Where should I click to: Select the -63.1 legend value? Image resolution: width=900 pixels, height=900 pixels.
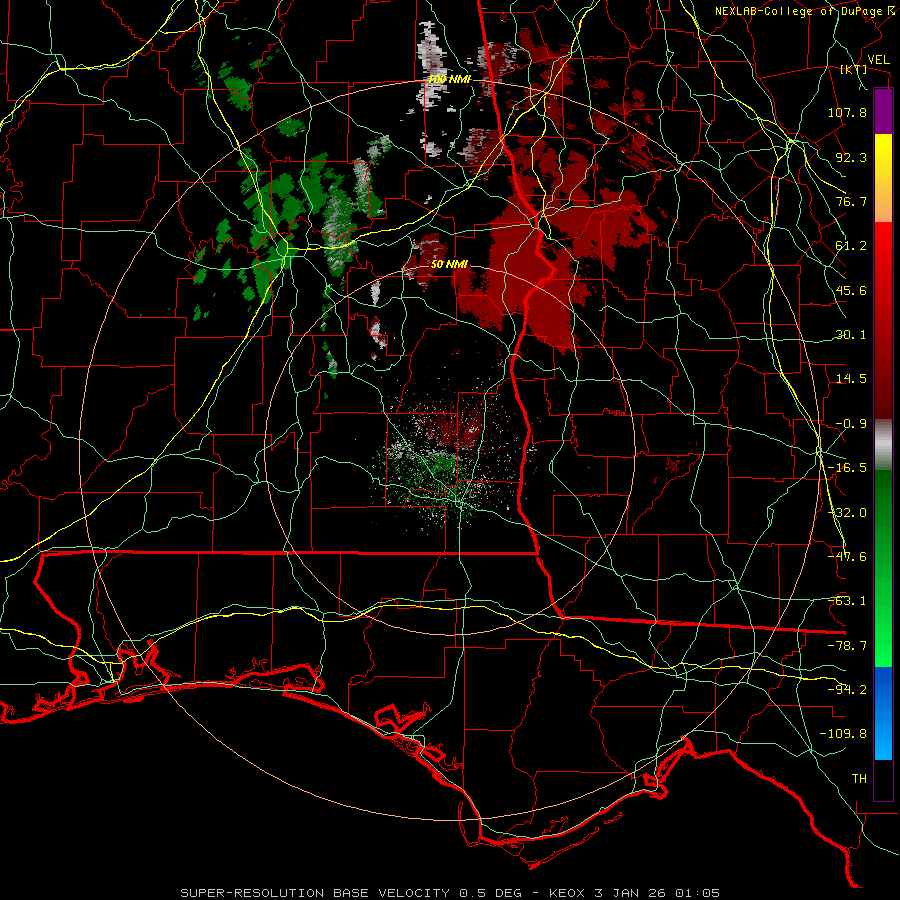tap(847, 601)
